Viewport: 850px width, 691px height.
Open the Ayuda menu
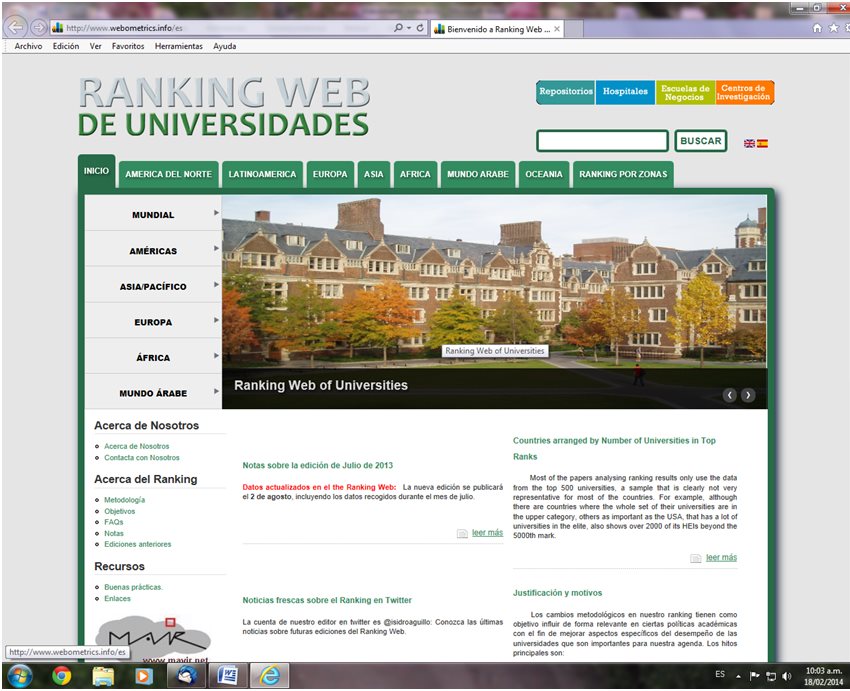224,46
